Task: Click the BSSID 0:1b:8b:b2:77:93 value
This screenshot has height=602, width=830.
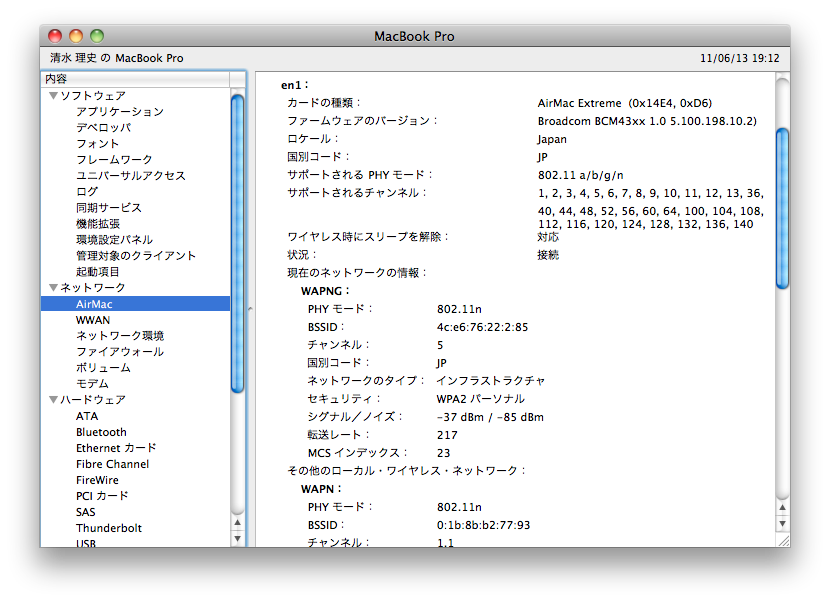Action: coord(483,525)
